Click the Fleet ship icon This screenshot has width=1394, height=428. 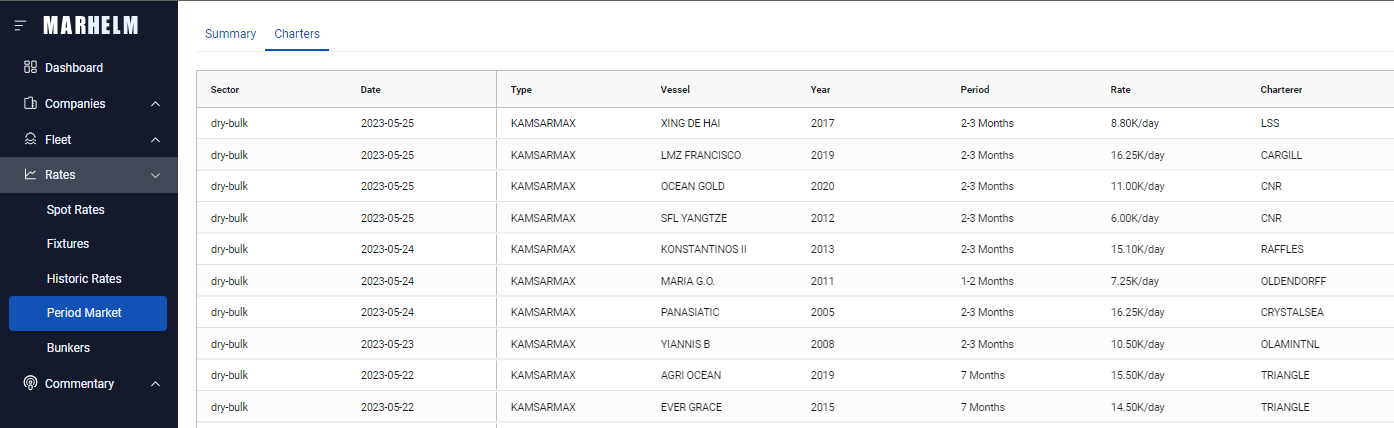(30, 140)
